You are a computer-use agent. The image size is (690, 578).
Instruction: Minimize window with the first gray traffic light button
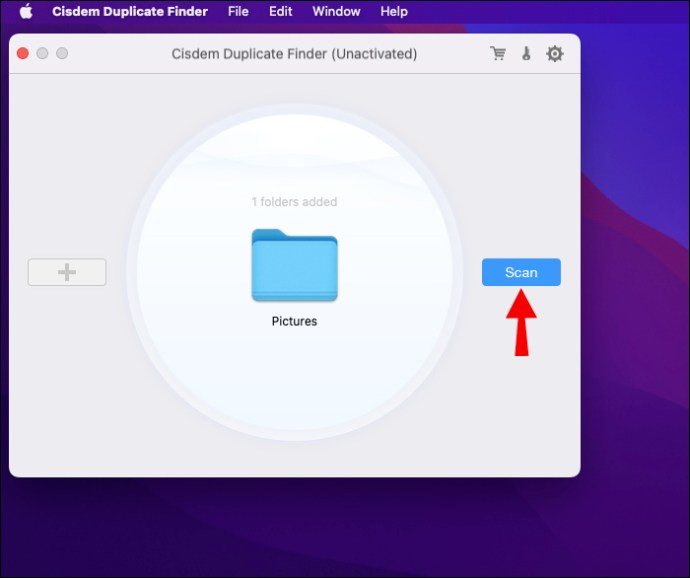point(42,53)
